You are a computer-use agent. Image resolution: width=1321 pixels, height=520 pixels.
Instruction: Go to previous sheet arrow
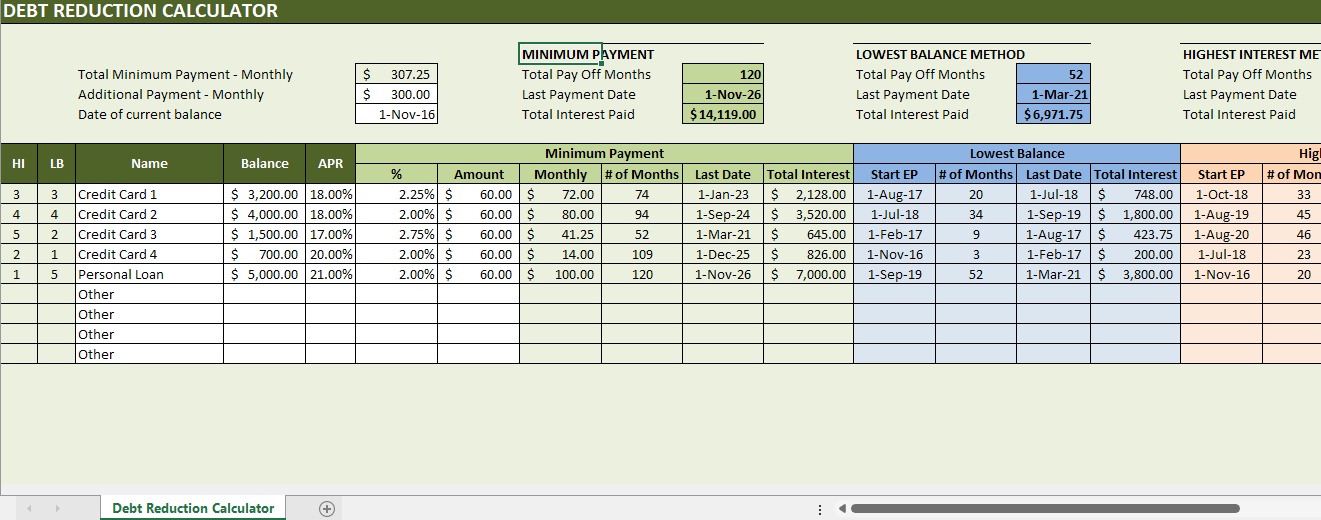pos(29,508)
